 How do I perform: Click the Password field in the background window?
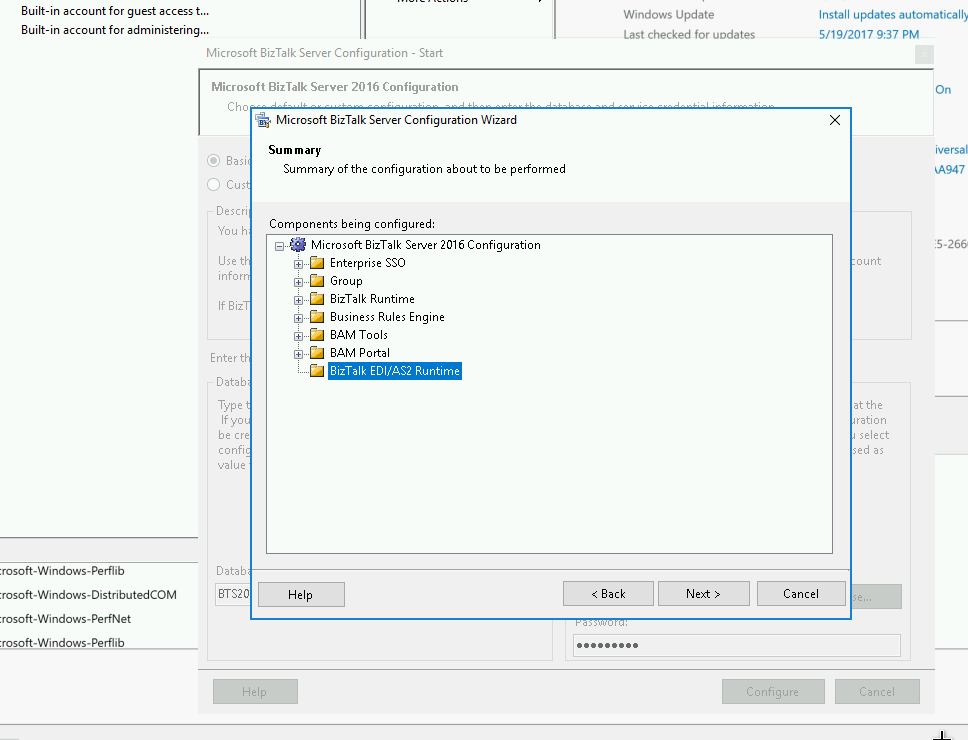(x=736, y=646)
